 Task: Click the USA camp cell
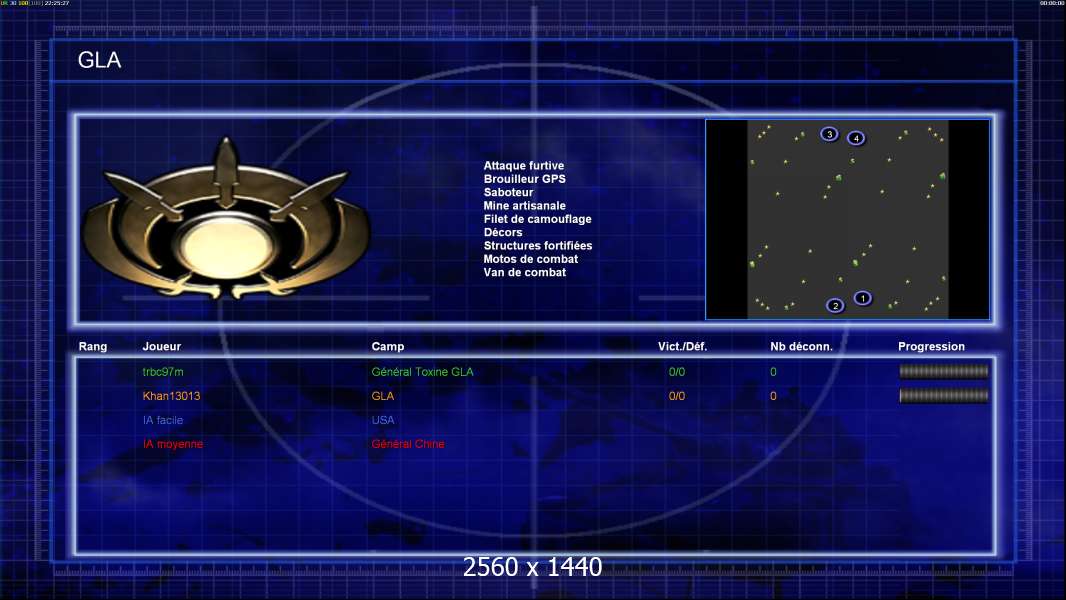tap(383, 420)
